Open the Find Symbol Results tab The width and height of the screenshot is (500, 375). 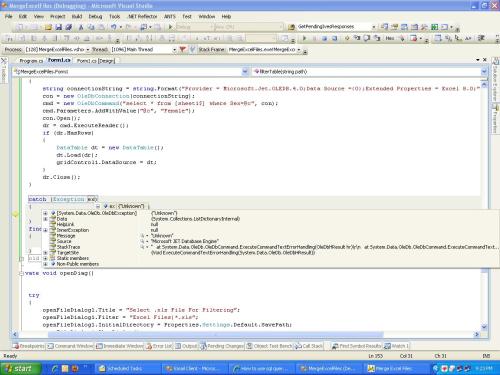pos(357,346)
